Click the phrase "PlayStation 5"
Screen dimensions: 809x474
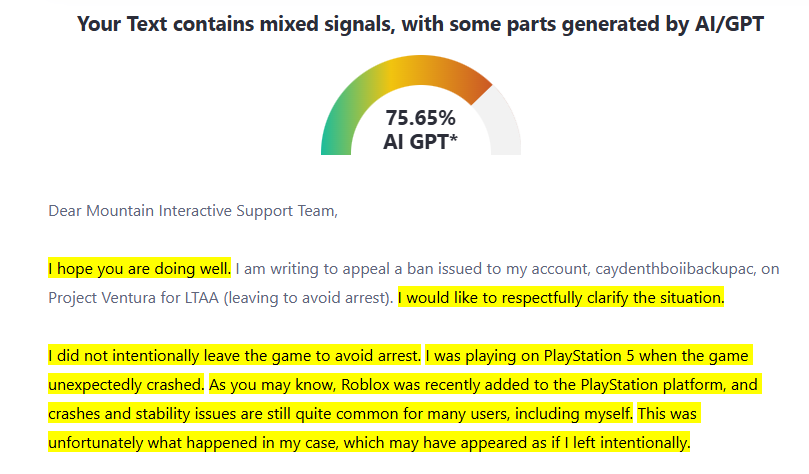coord(586,355)
